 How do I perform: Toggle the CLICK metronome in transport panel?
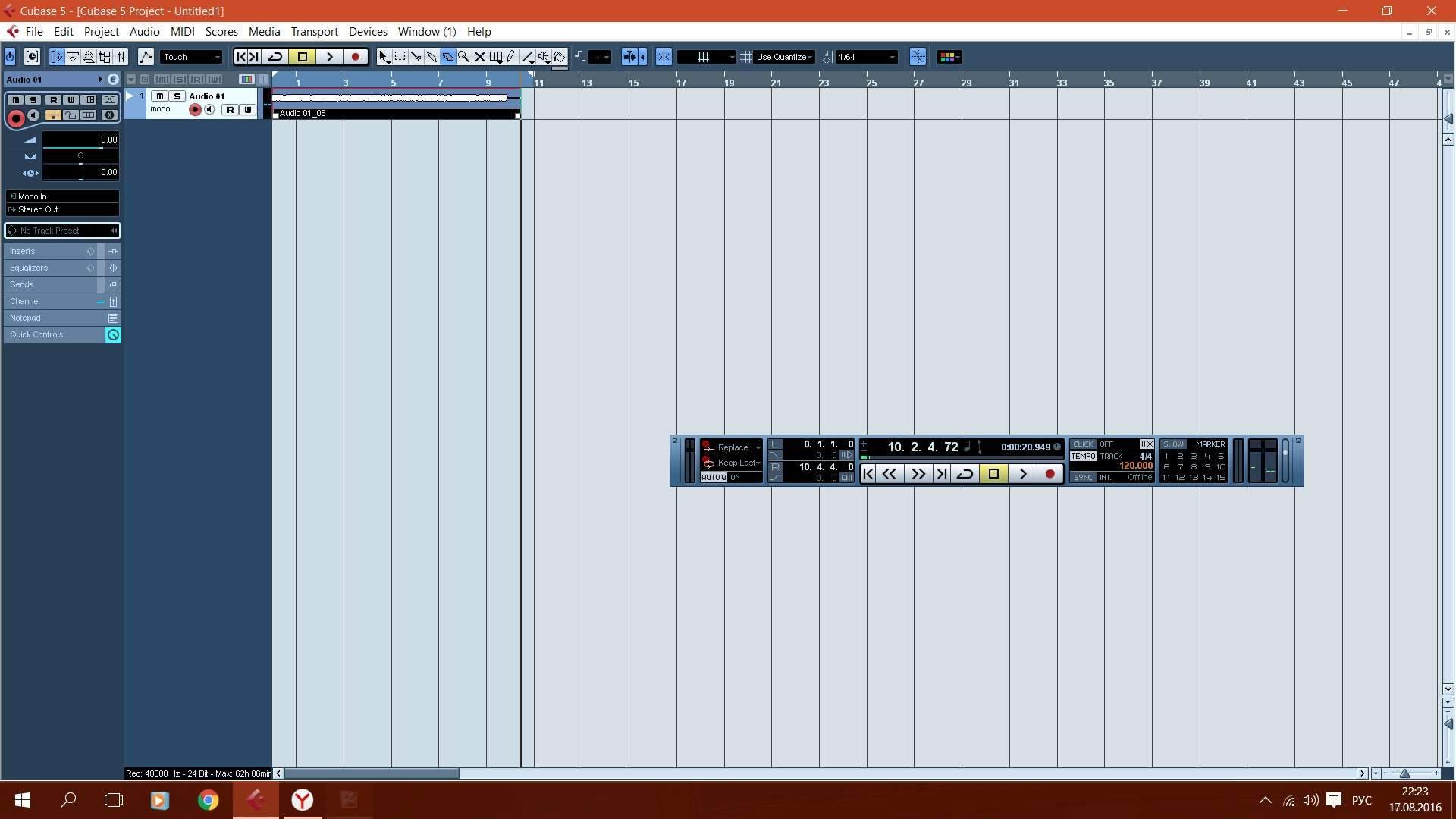1083,444
